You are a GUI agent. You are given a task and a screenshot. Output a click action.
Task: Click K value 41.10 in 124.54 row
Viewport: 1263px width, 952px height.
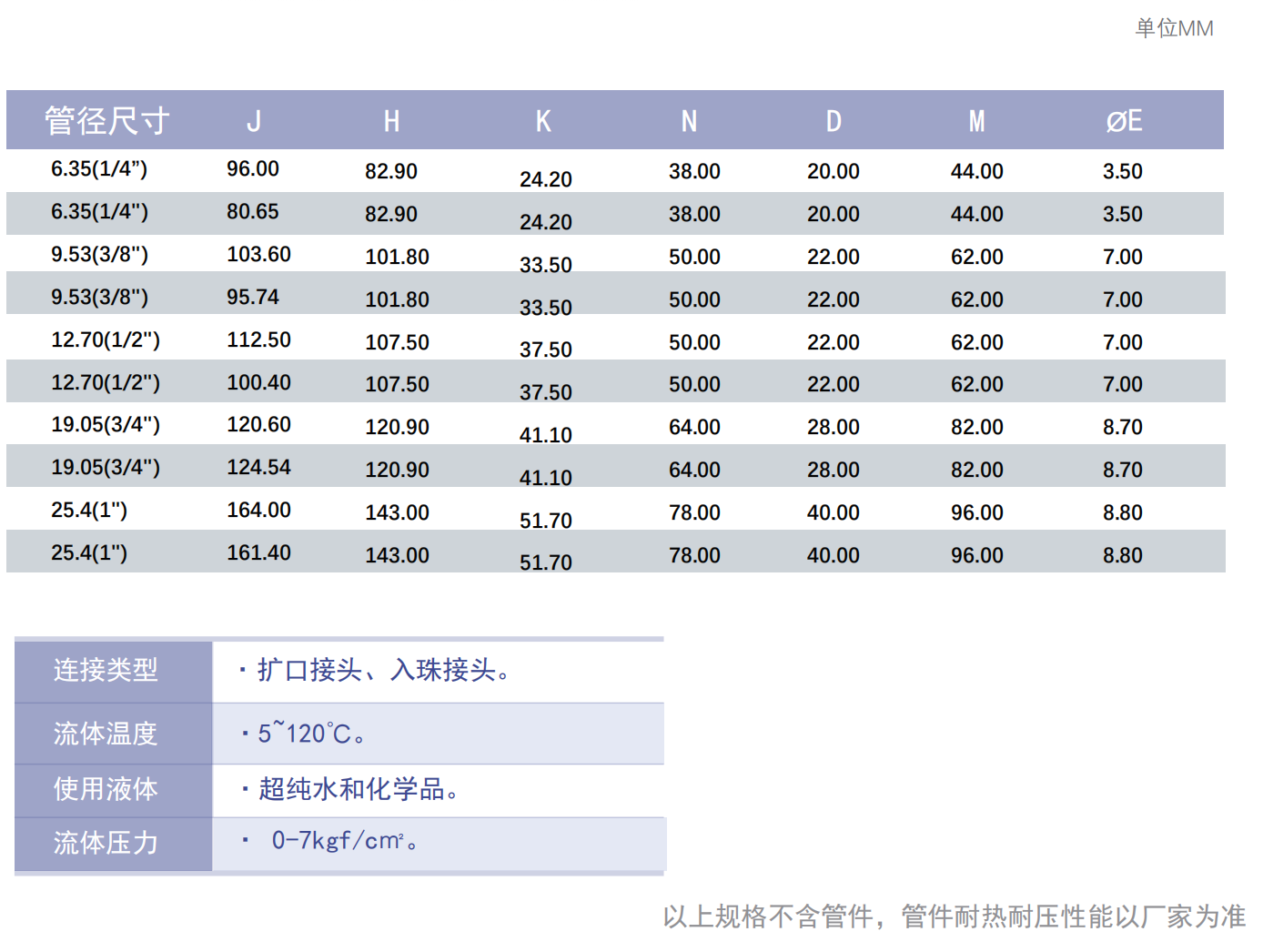546,478
